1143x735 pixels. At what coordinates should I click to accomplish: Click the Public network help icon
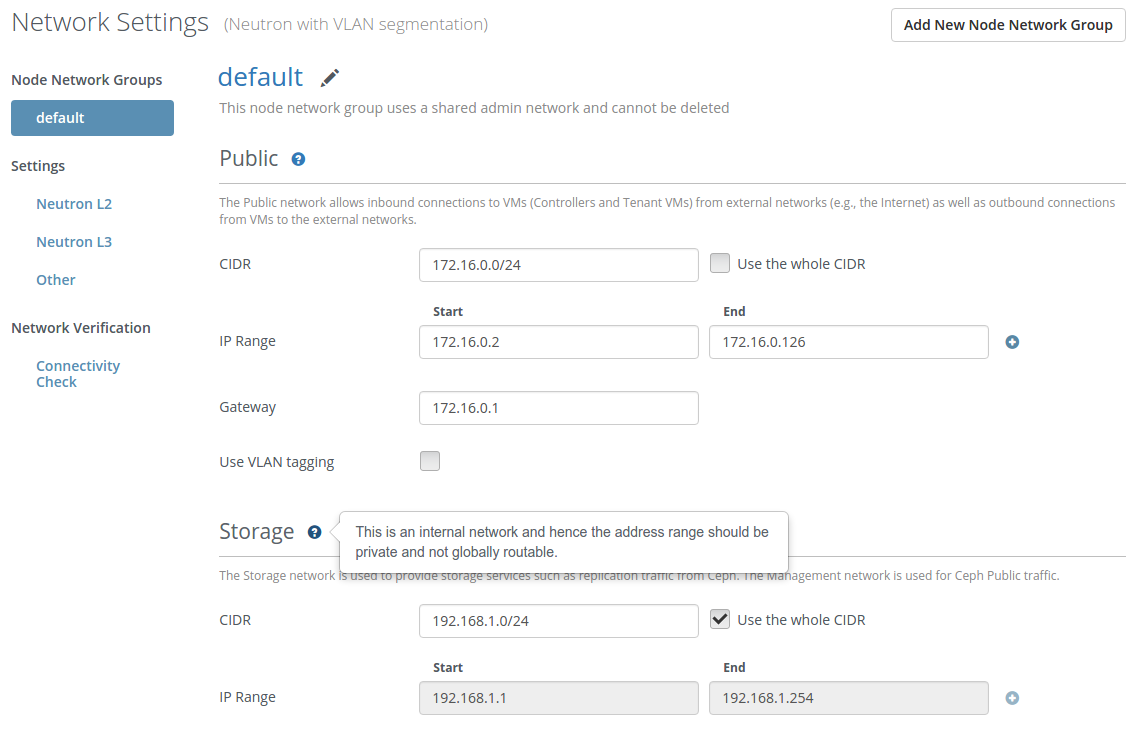(x=298, y=159)
